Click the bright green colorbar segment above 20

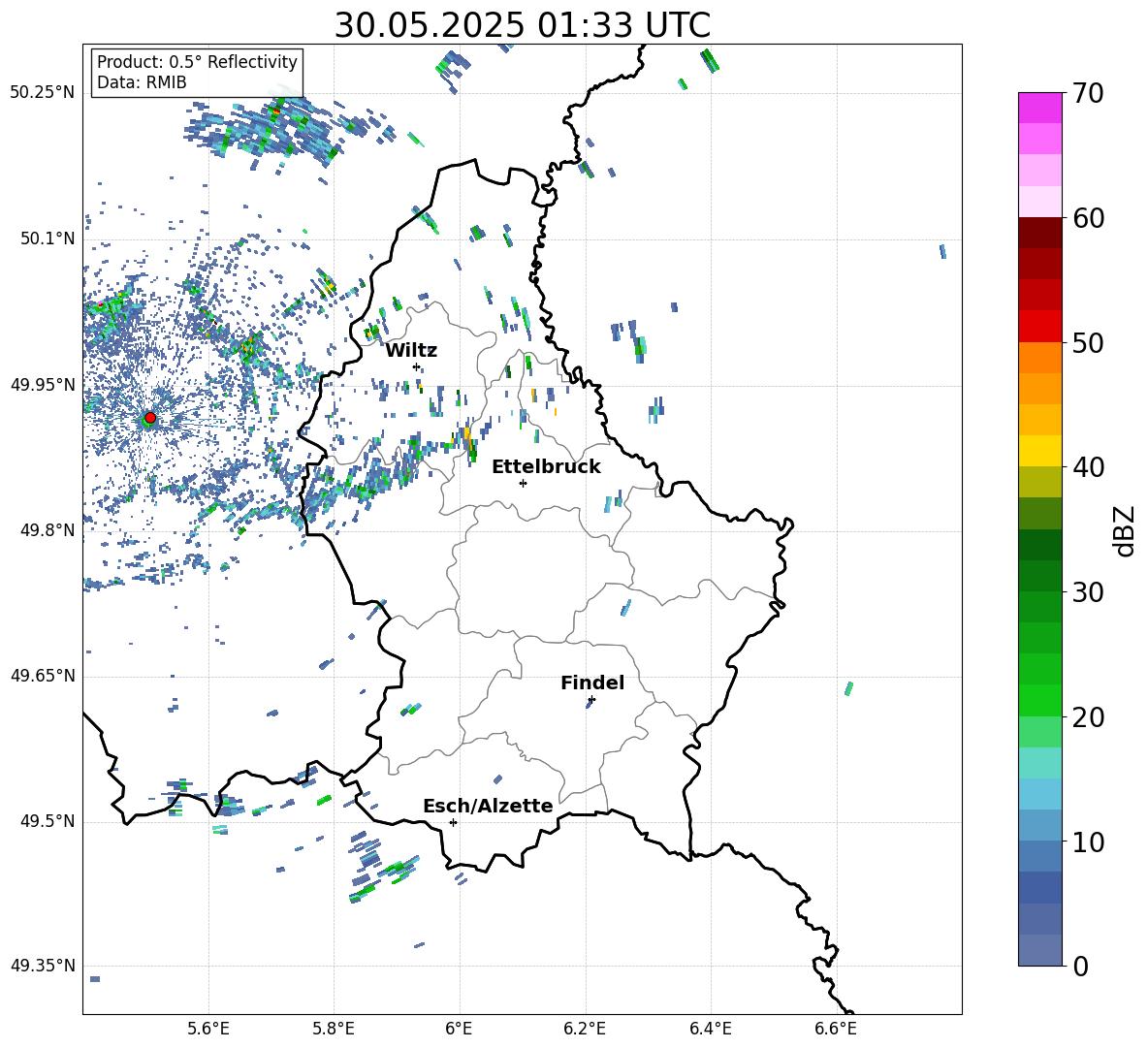tap(1040, 700)
